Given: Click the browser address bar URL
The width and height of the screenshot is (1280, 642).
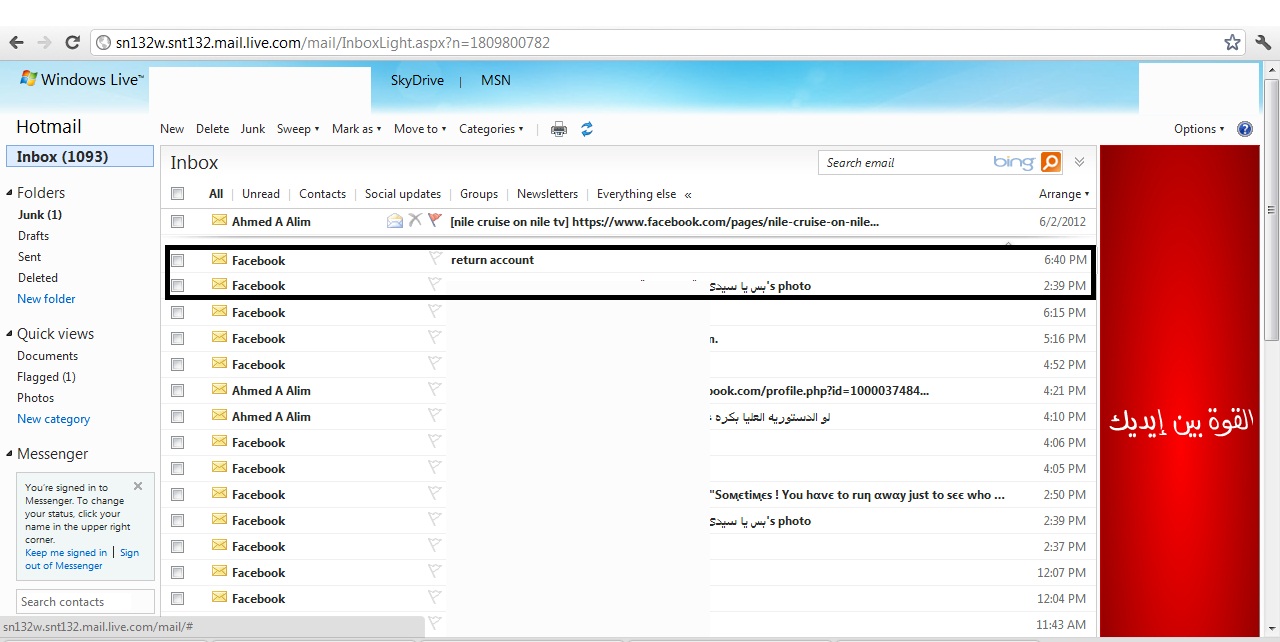Looking at the screenshot, I should (x=333, y=43).
